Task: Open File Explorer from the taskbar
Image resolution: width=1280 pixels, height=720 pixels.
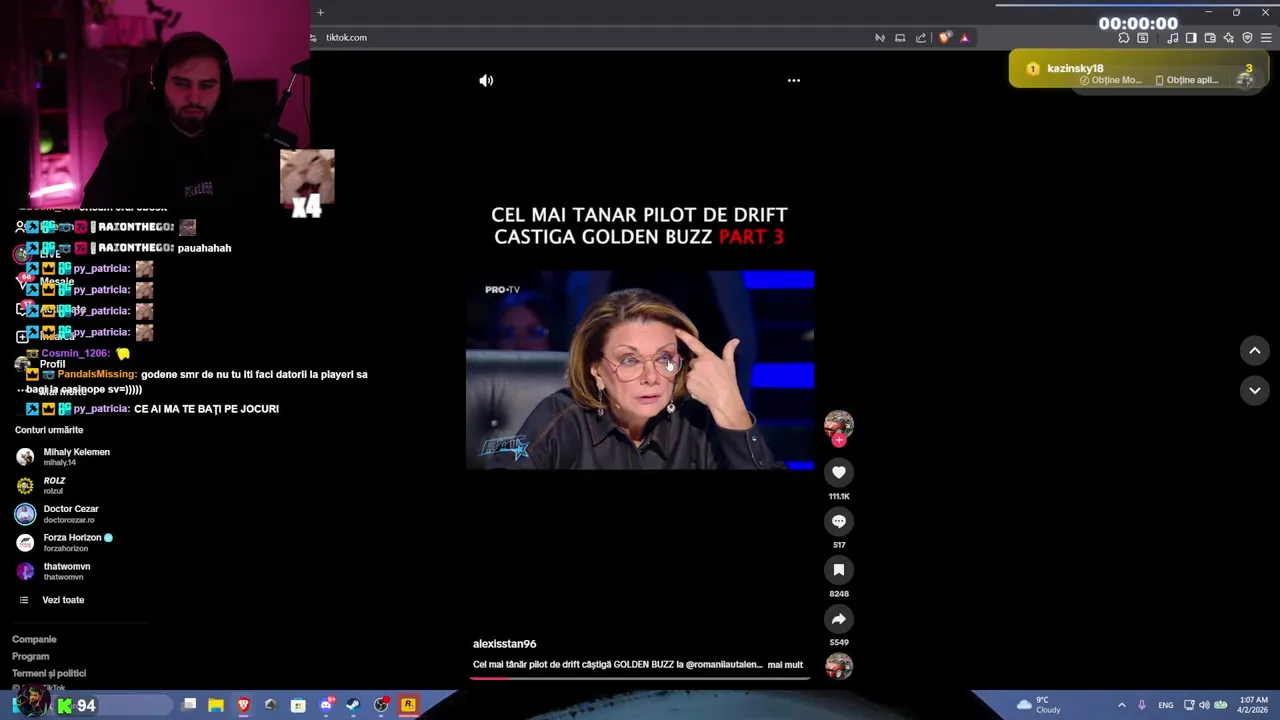Action: [216, 705]
